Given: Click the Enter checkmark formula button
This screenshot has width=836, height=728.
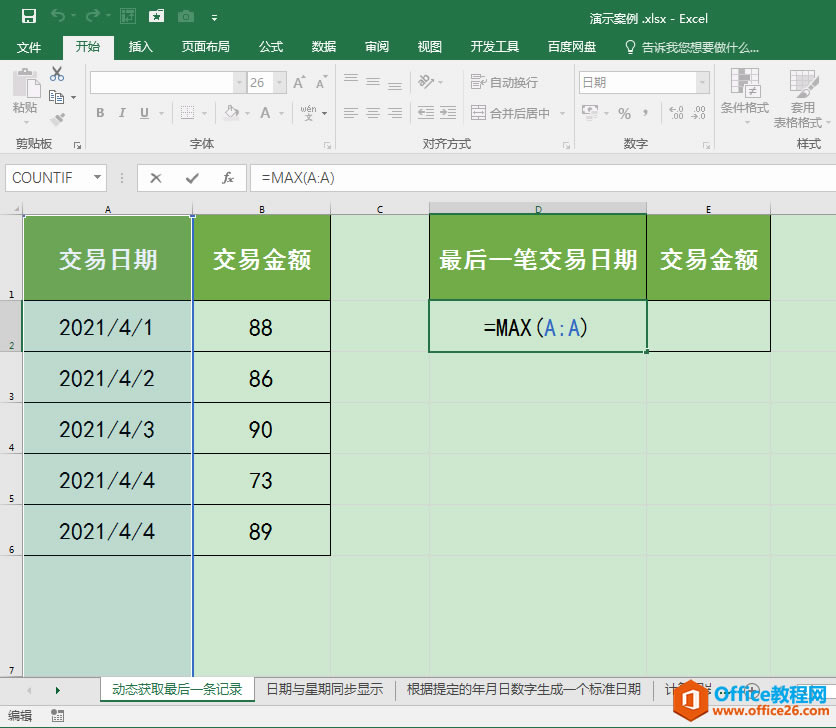Looking at the screenshot, I should (192, 178).
